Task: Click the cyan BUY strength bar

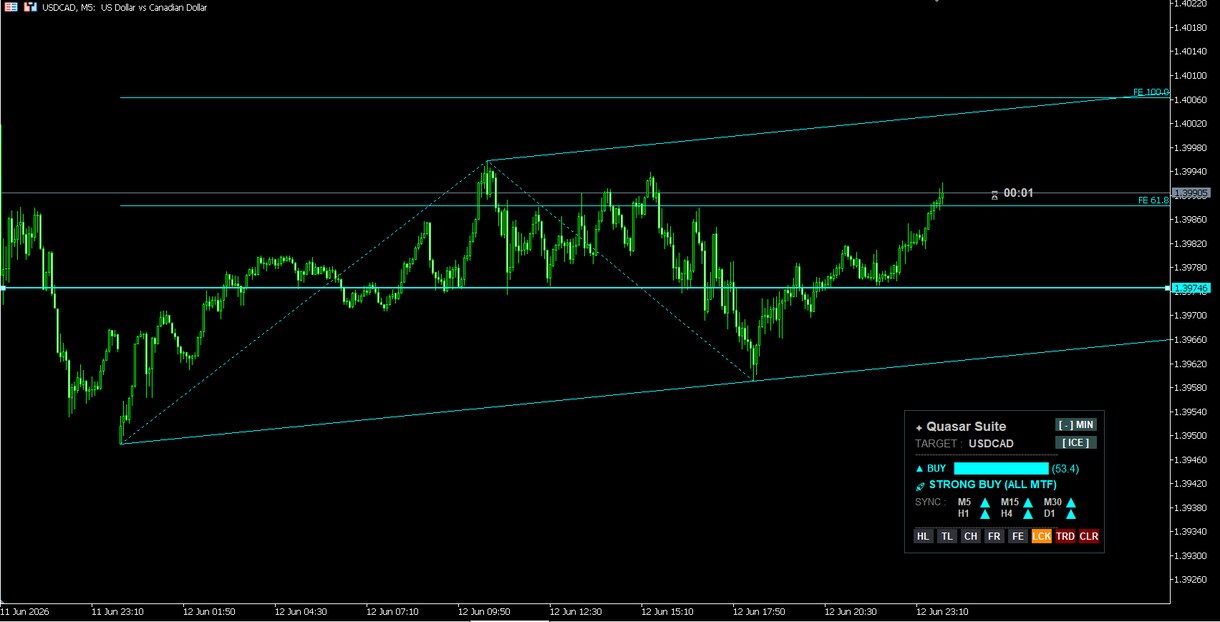Action: [1001, 468]
